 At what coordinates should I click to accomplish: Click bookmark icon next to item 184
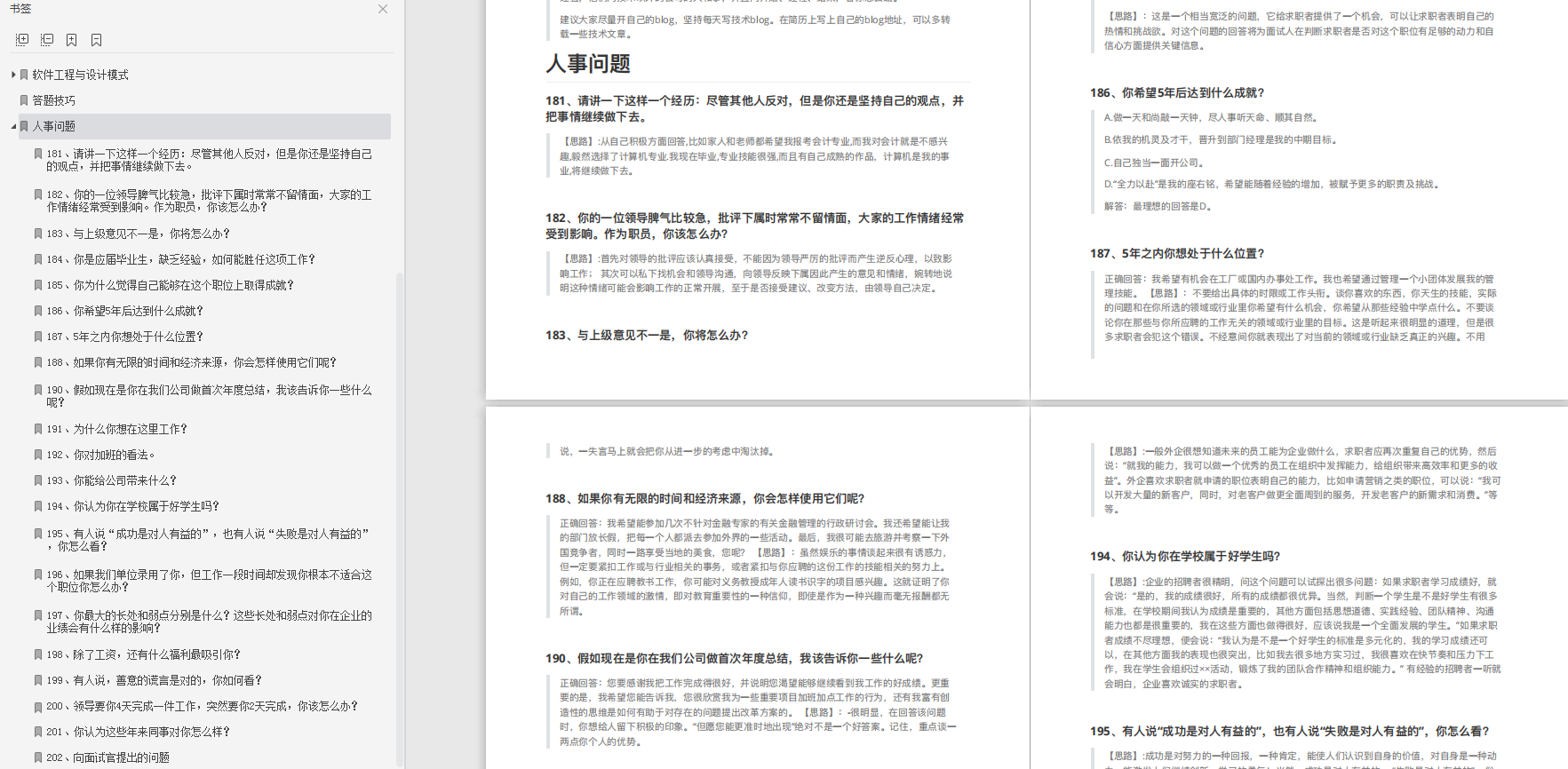click(38, 259)
